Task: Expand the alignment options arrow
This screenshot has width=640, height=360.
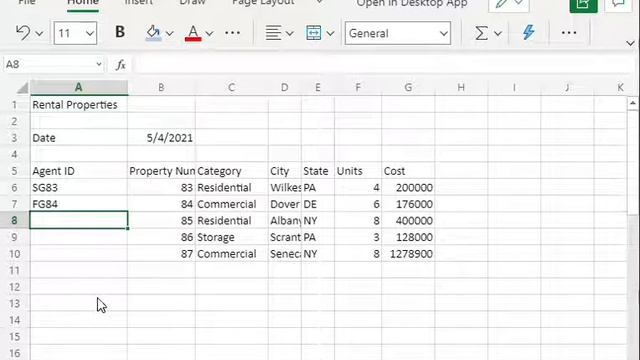Action: (x=289, y=33)
